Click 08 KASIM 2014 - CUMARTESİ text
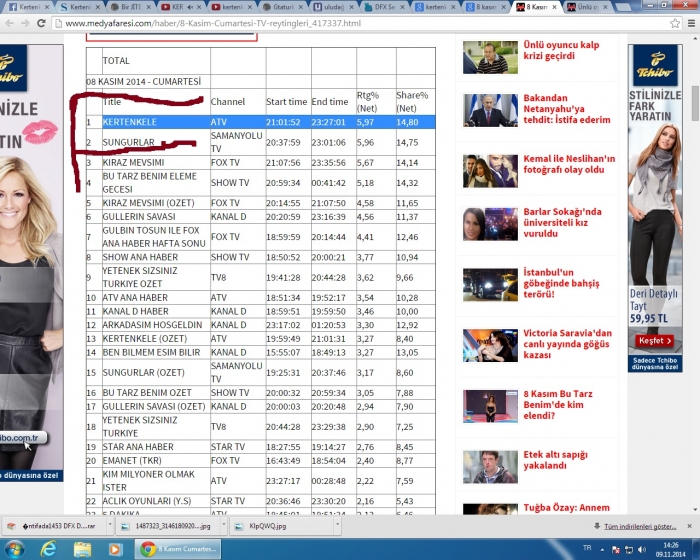 point(144,82)
